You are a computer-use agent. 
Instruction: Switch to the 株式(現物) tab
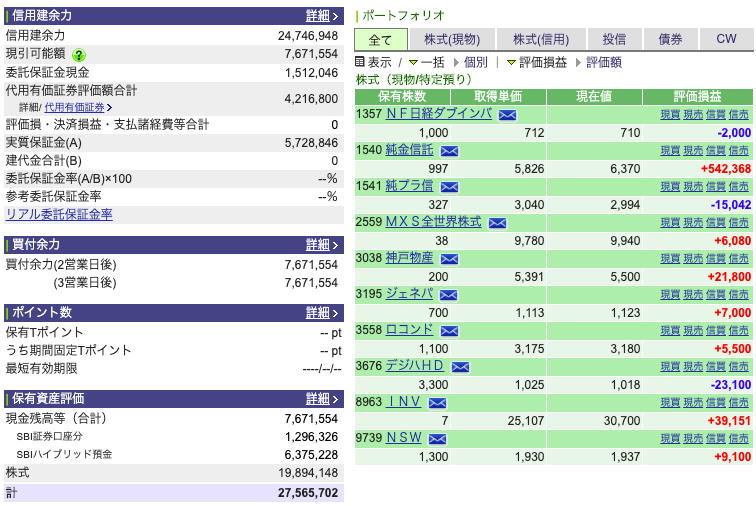[452, 40]
